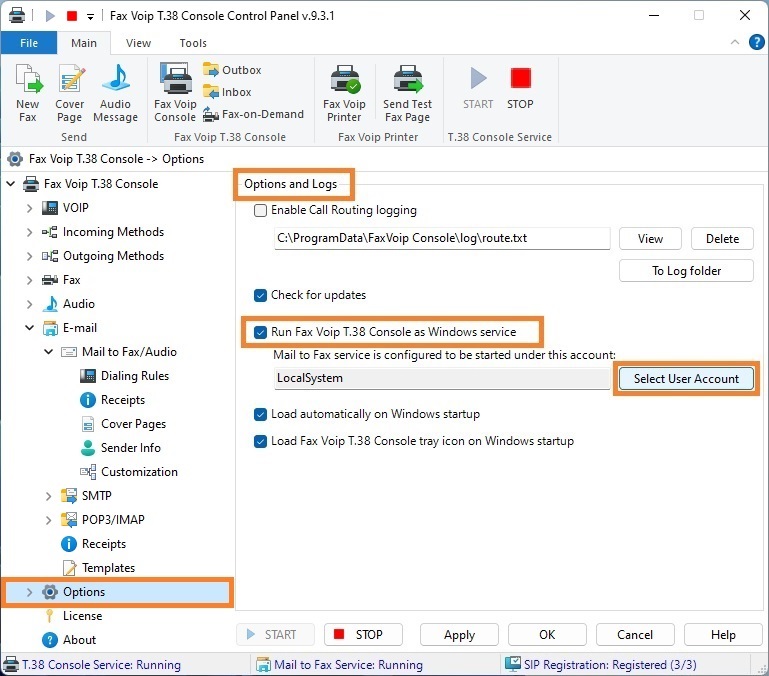Select Customization in the tree
Viewport: 769px width, 676px height.
[x=139, y=472]
